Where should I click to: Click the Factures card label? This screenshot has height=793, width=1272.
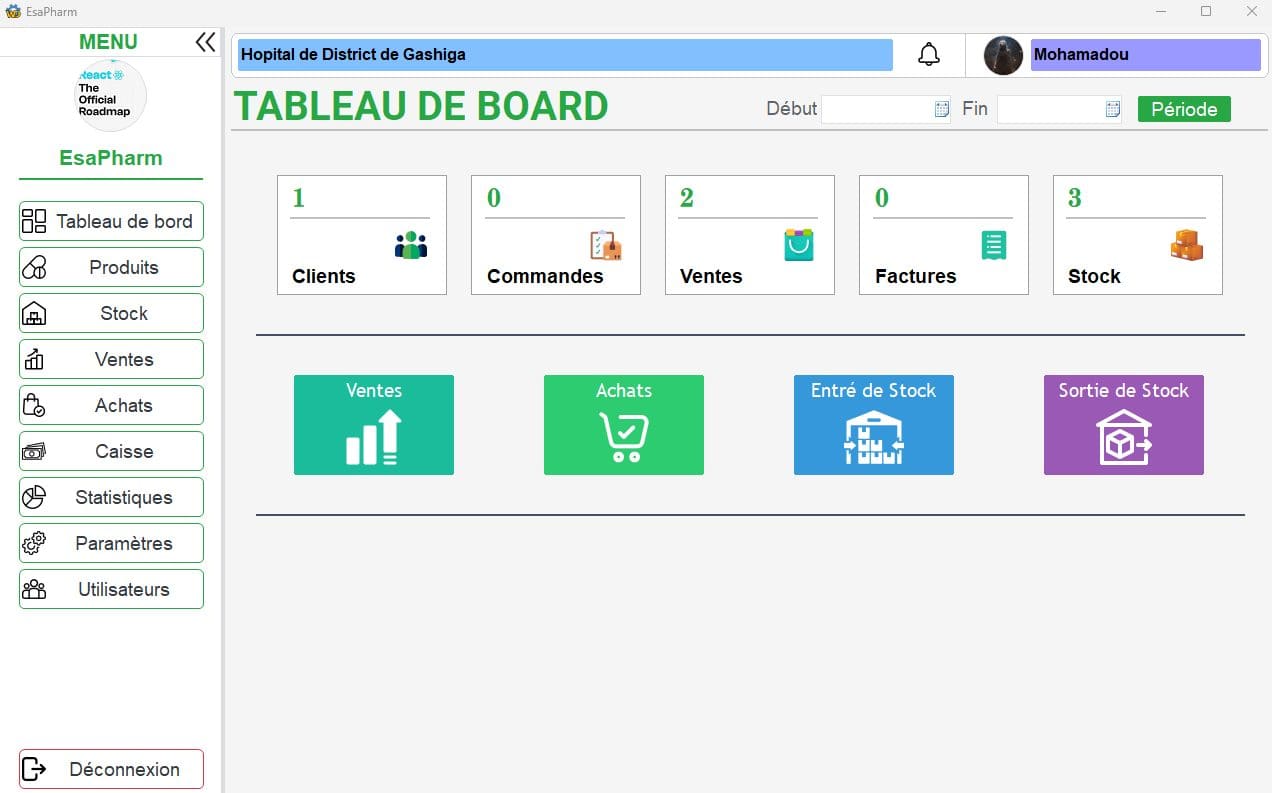(x=916, y=276)
